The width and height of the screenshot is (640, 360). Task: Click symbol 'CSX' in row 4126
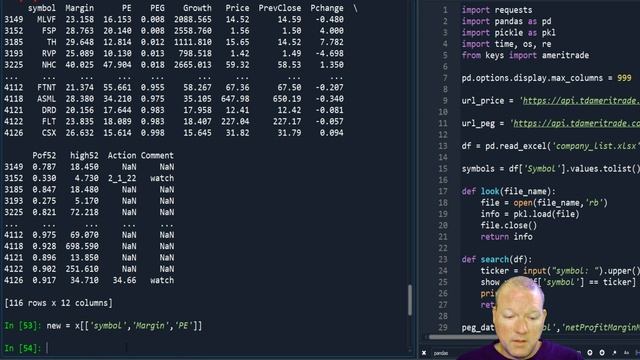click(x=49, y=133)
